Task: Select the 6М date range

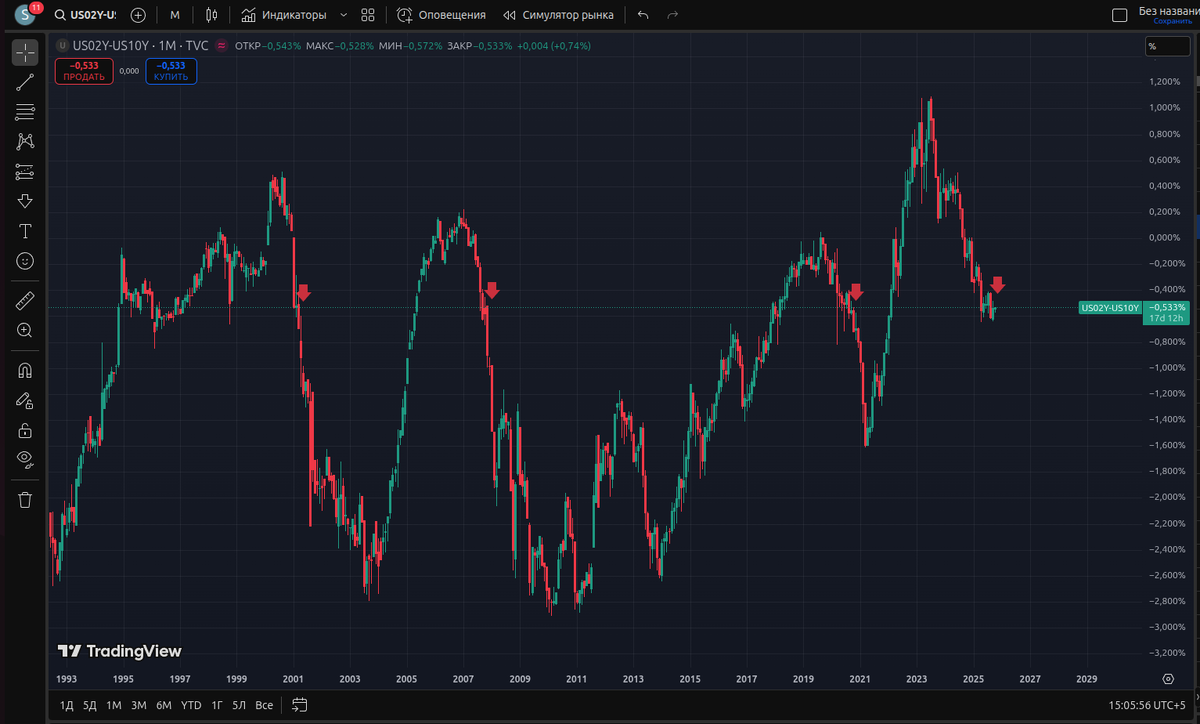Action: point(163,705)
